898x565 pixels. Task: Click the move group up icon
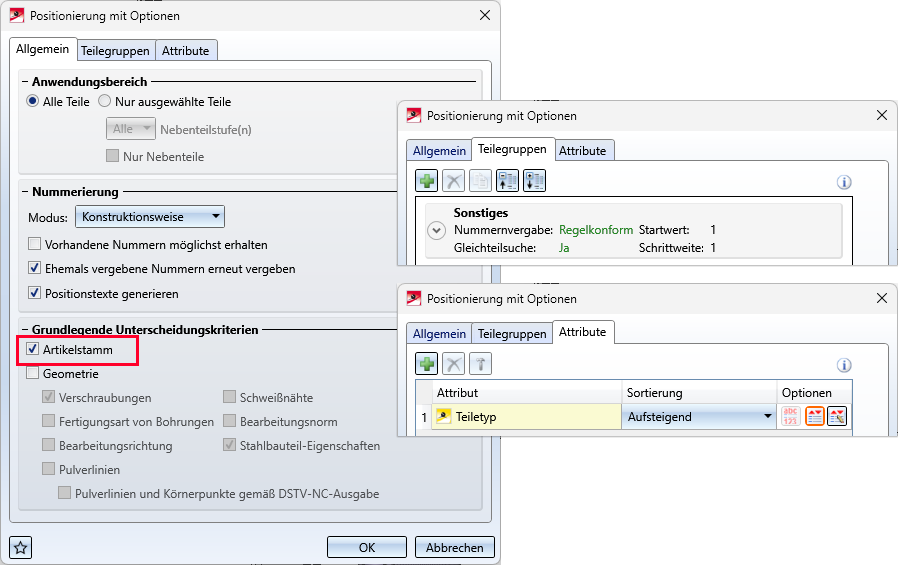click(x=508, y=181)
